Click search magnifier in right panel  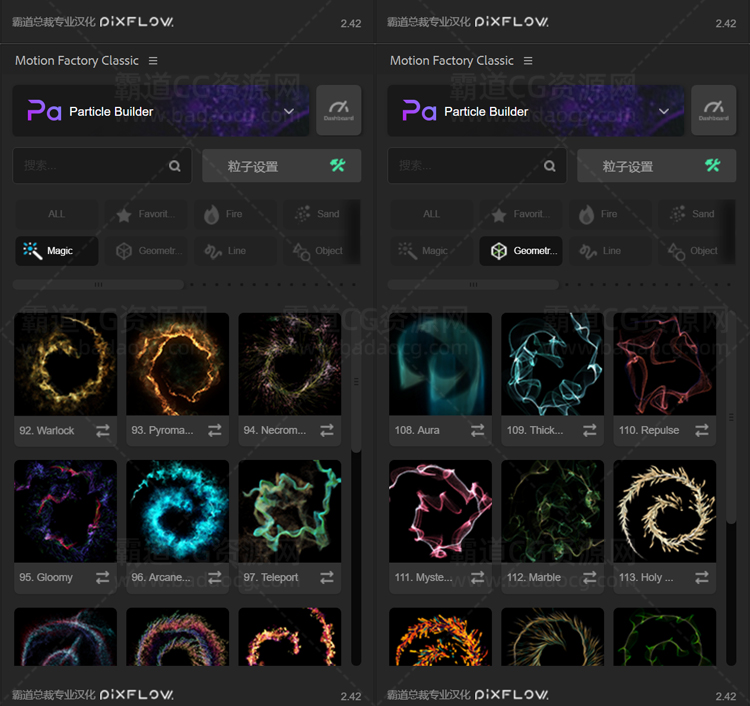pos(550,166)
